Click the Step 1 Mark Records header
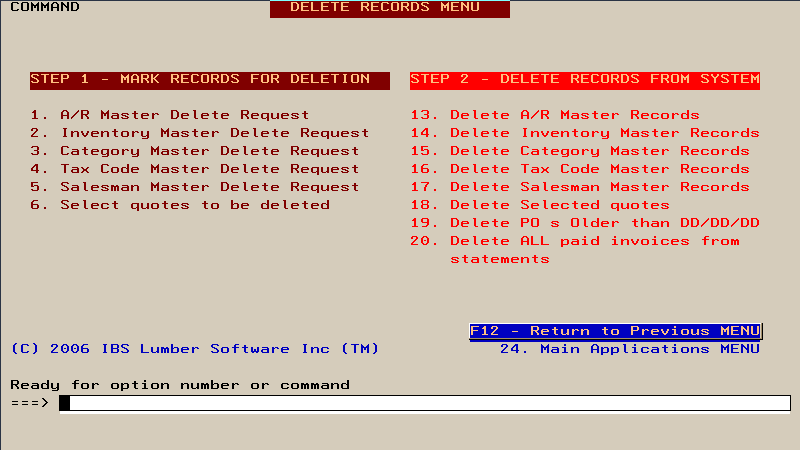Viewport: 800px width, 450px height. pyautogui.click(x=210, y=80)
